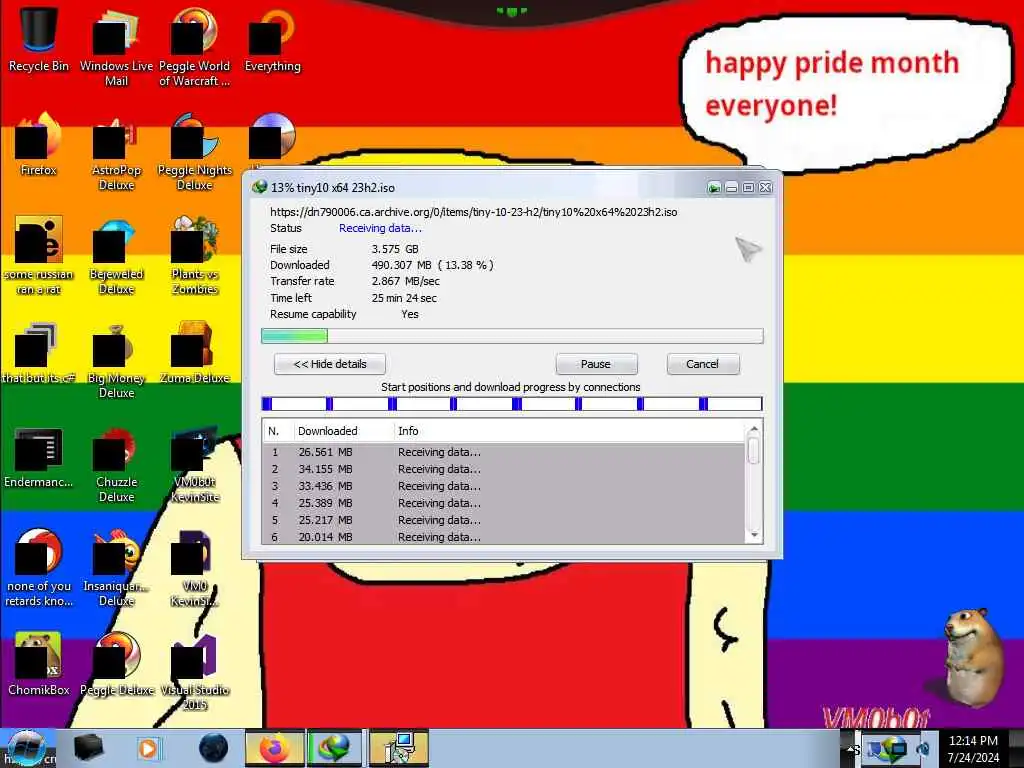This screenshot has width=1024, height=768.
Task: Click the Hide details button
Action: 330,364
